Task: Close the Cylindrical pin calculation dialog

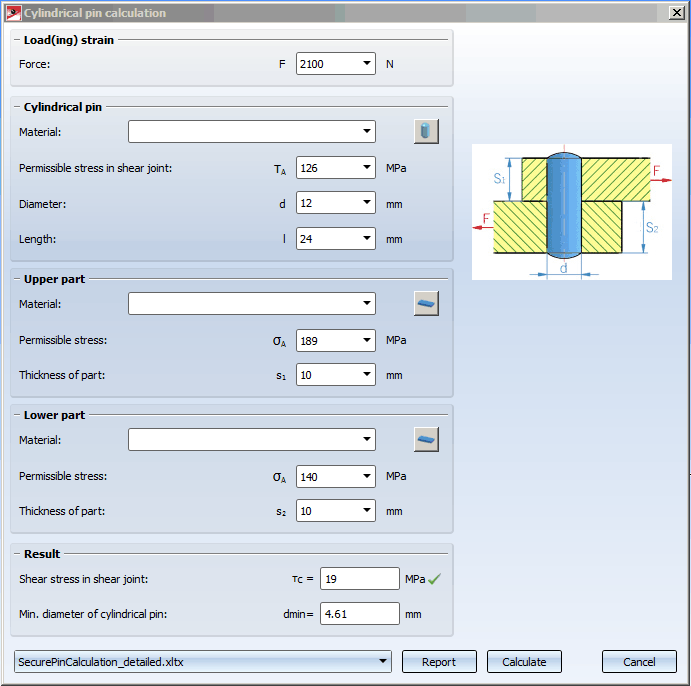Action: coord(675,13)
